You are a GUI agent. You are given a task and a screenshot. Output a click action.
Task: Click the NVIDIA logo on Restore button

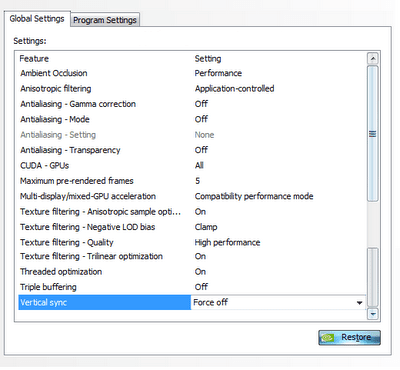pyautogui.click(x=327, y=338)
